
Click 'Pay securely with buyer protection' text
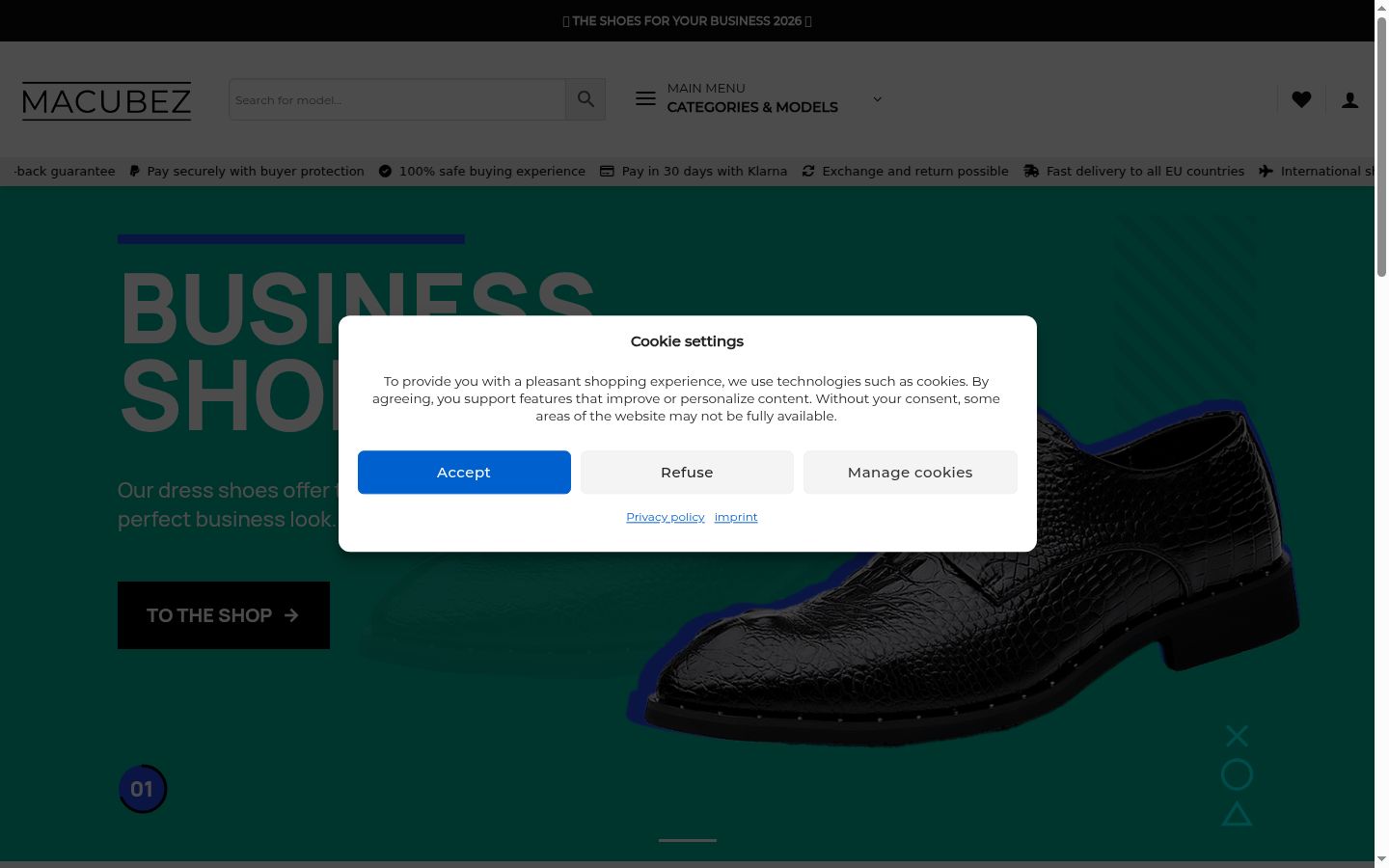[x=256, y=171]
